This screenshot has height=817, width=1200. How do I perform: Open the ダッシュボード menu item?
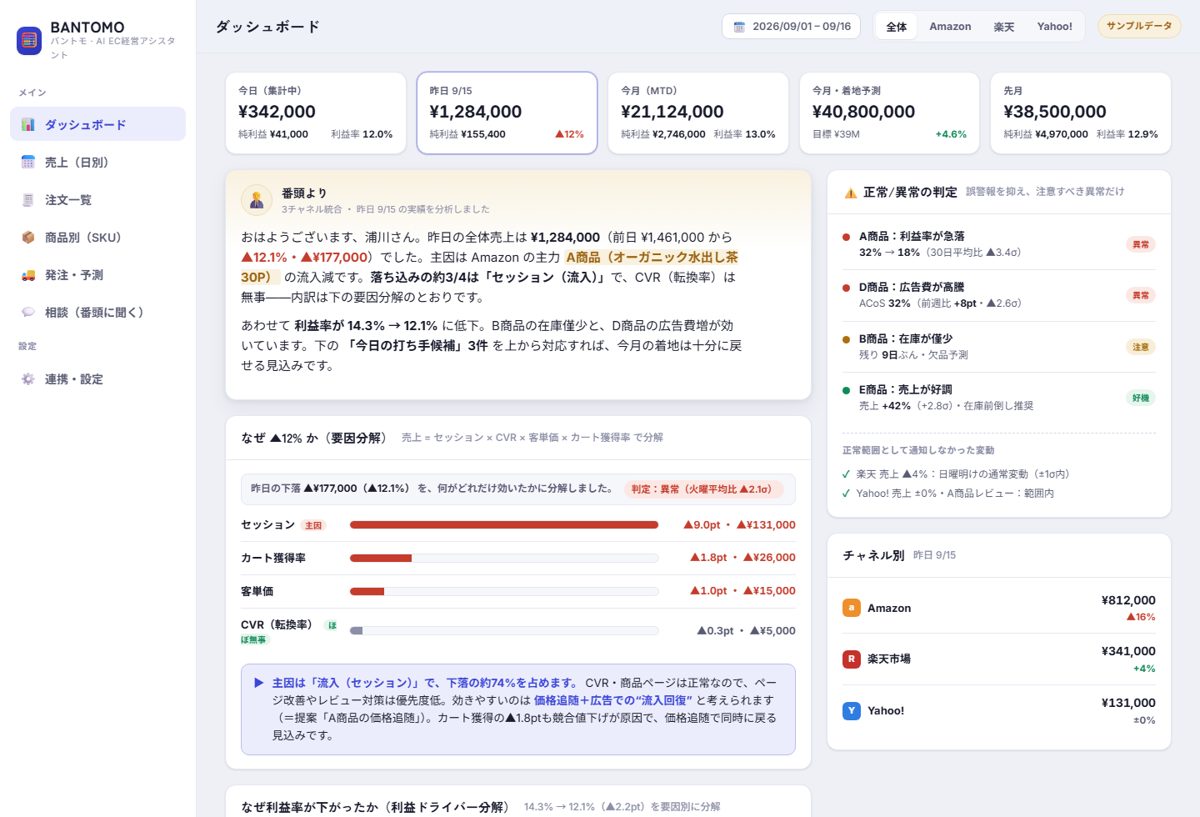tap(98, 124)
